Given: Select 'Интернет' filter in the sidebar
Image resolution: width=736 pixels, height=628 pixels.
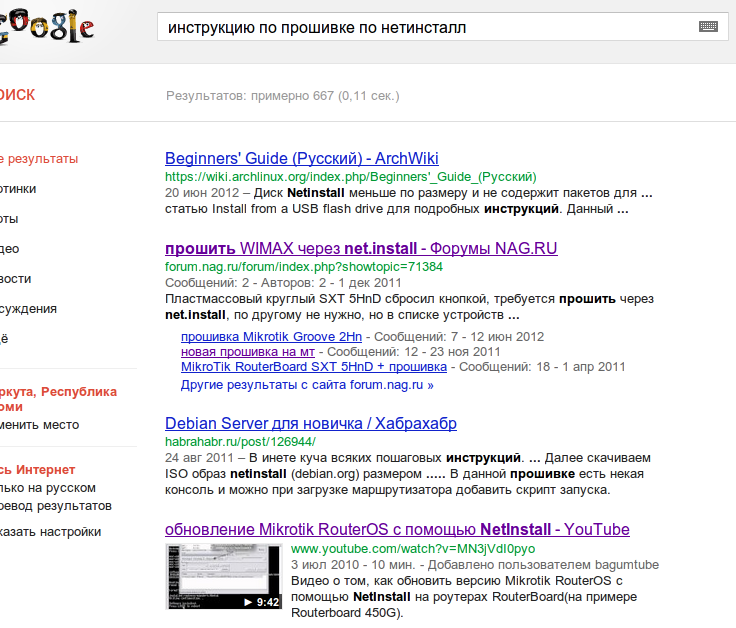Looking at the screenshot, I should (x=38, y=469).
